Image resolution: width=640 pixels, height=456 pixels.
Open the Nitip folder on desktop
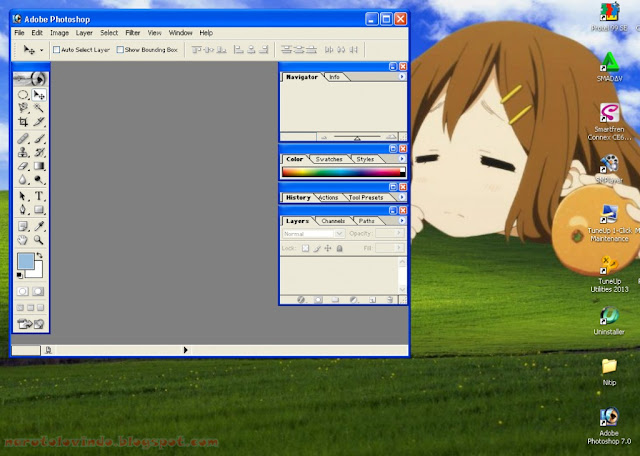[x=609, y=371]
